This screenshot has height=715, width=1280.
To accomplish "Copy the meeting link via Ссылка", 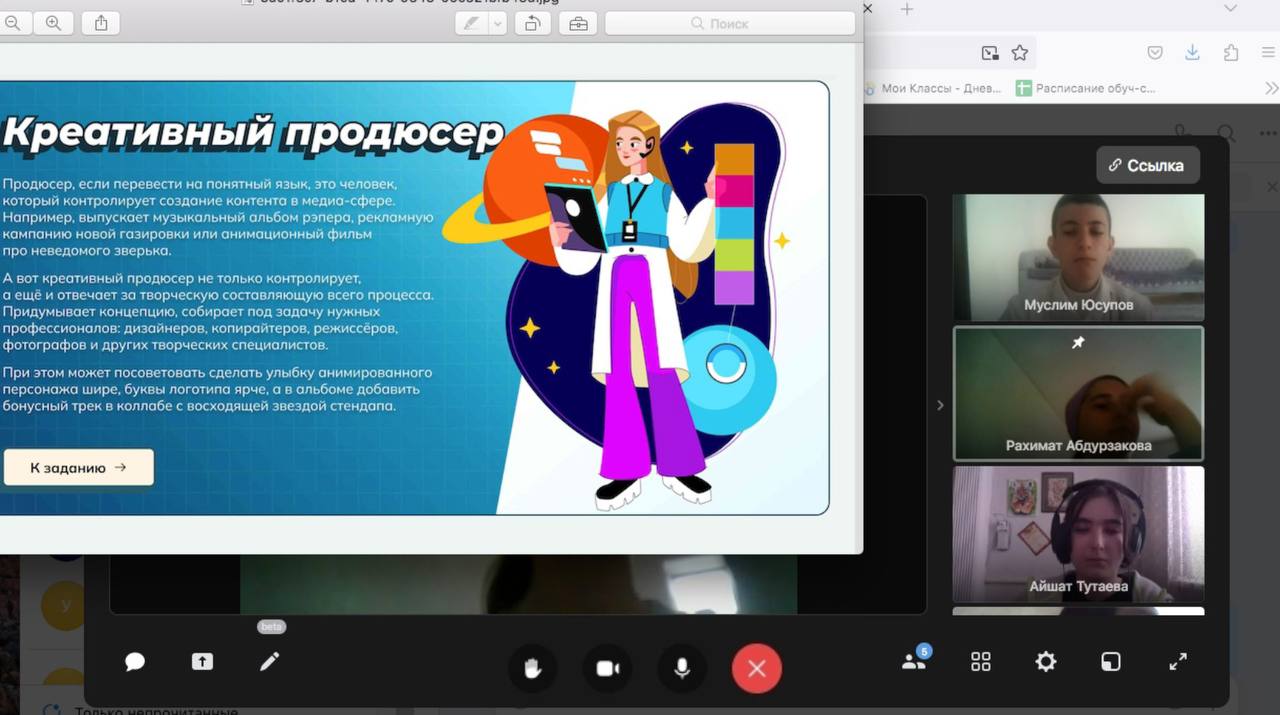I will (x=1147, y=166).
